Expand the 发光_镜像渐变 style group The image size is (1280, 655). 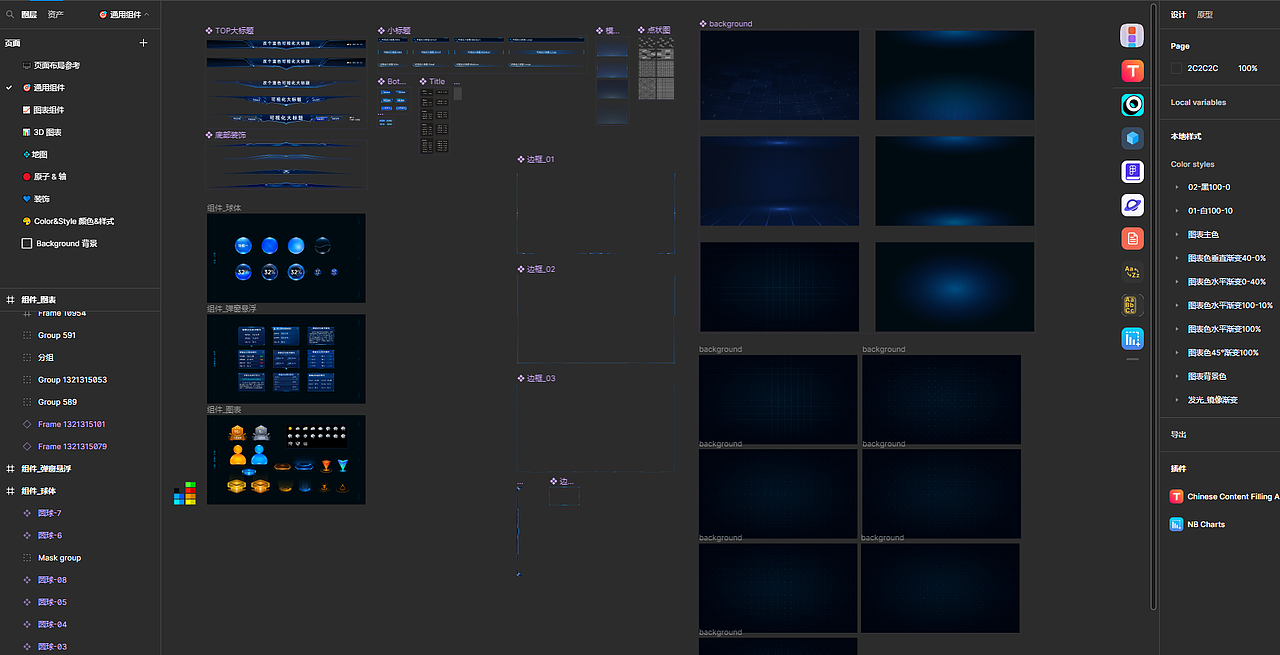point(1176,400)
